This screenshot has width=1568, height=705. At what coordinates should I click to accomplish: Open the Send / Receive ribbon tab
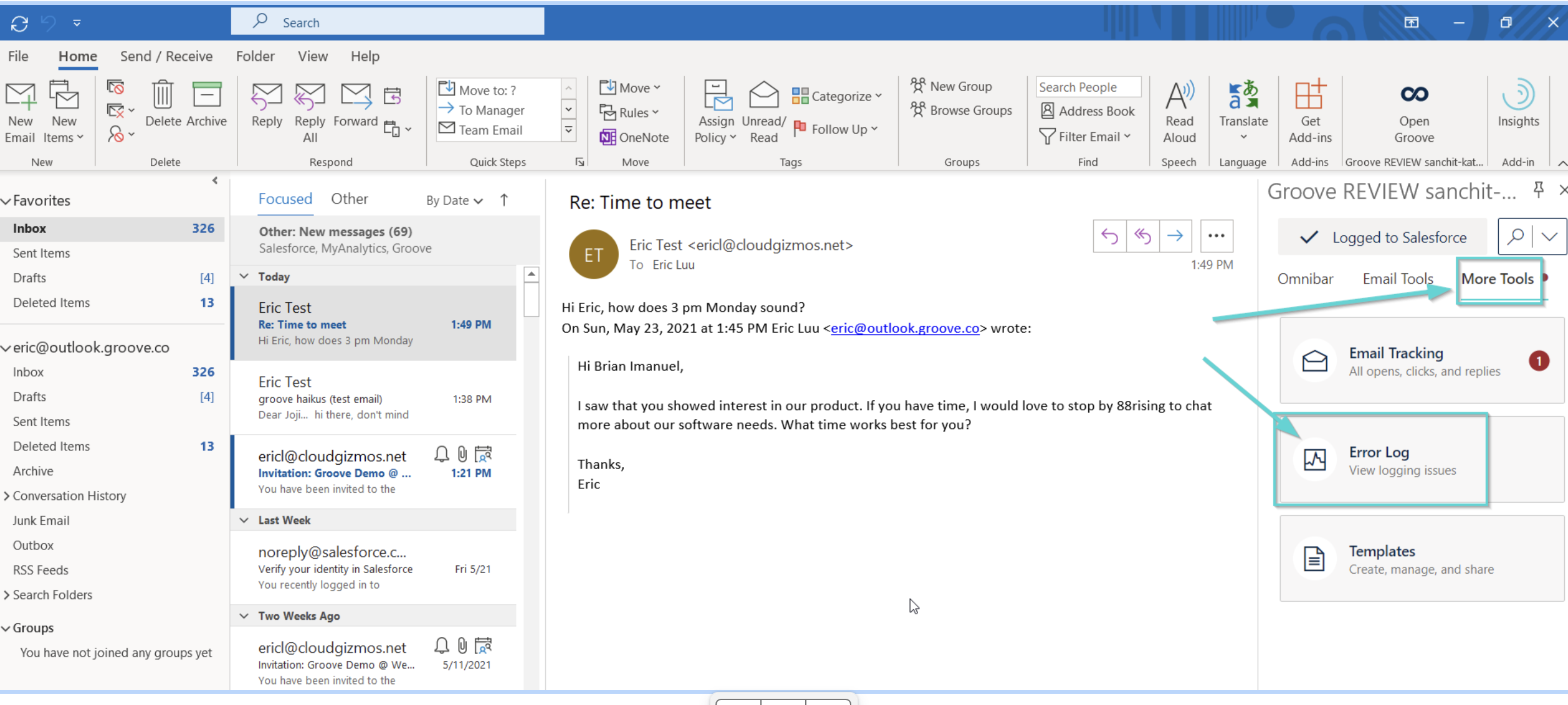point(166,57)
